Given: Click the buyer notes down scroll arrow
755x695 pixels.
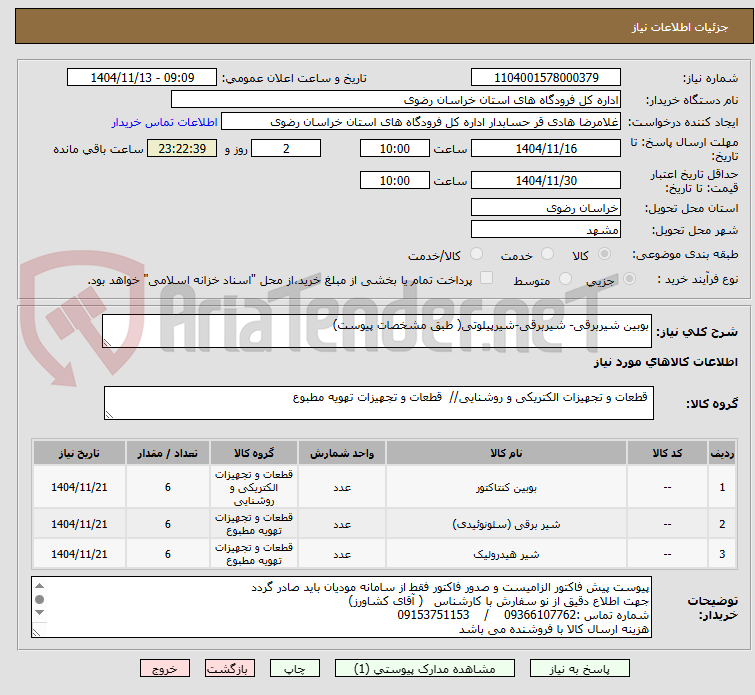Looking at the screenshot, I should [x=39, y=613].
